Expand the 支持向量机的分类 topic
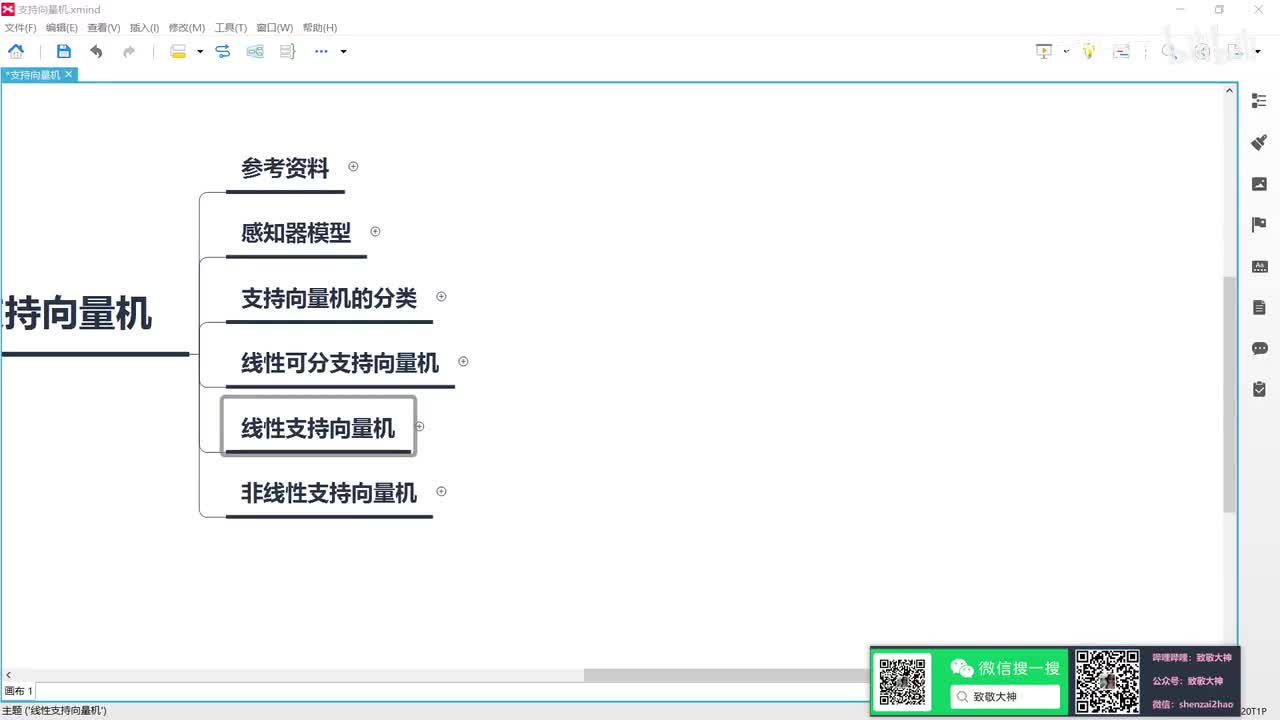 (441, 296)
